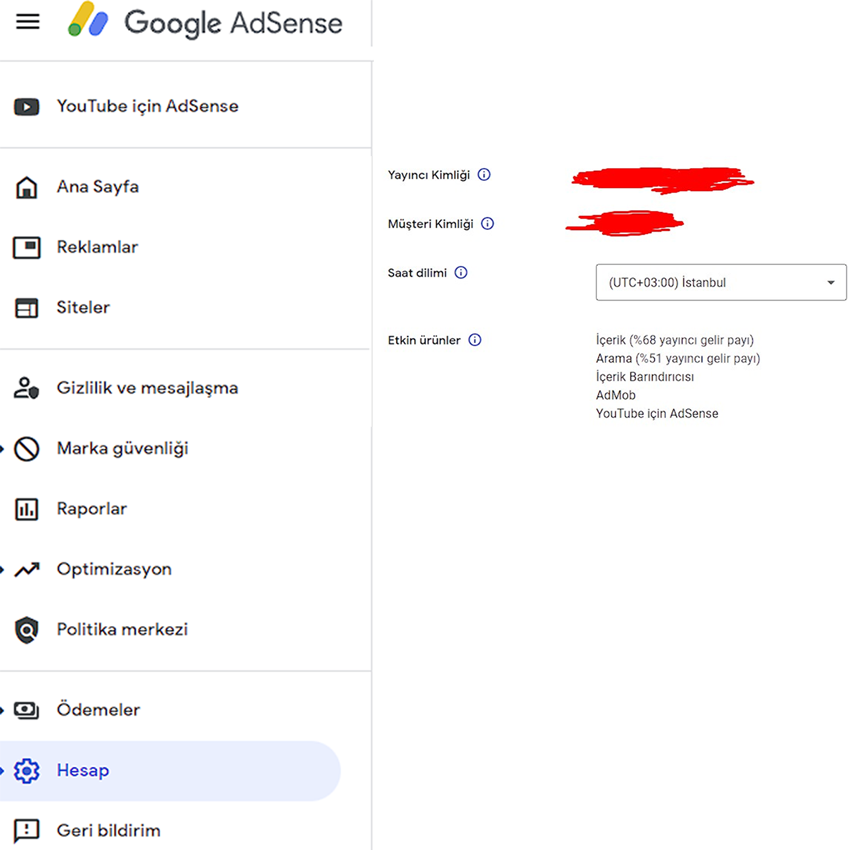Click 'Arama (%51 yayıncı gelir payı)' text
850x850 pixels.
(x=678, y=358)
